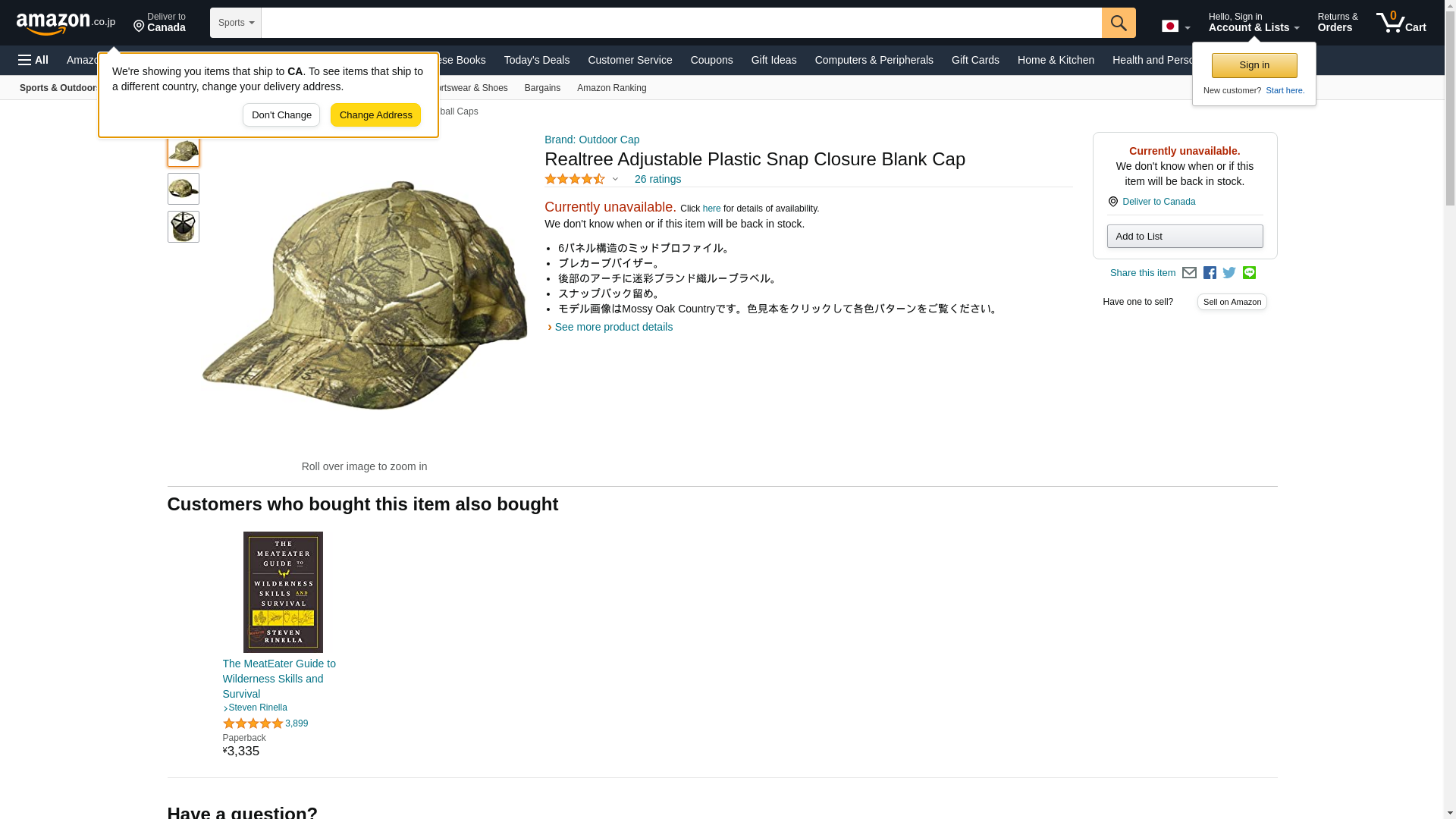Expand the Sports search category dropdown
This screenshot has width=1456, height=819.
pos(236,23)
